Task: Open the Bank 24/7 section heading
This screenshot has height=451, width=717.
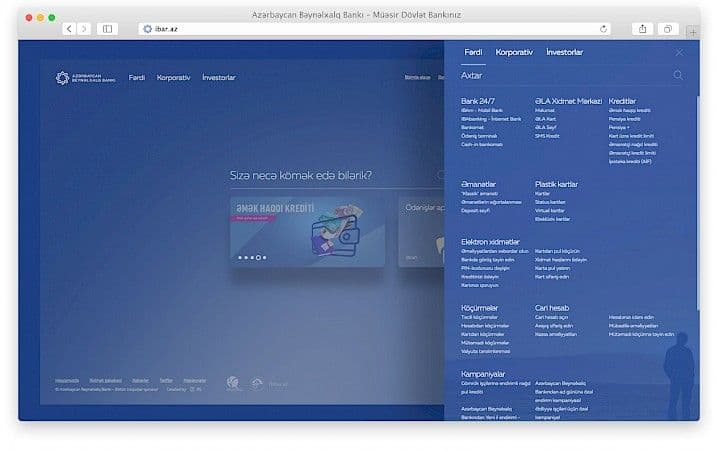Action: (x=478, y=101)
